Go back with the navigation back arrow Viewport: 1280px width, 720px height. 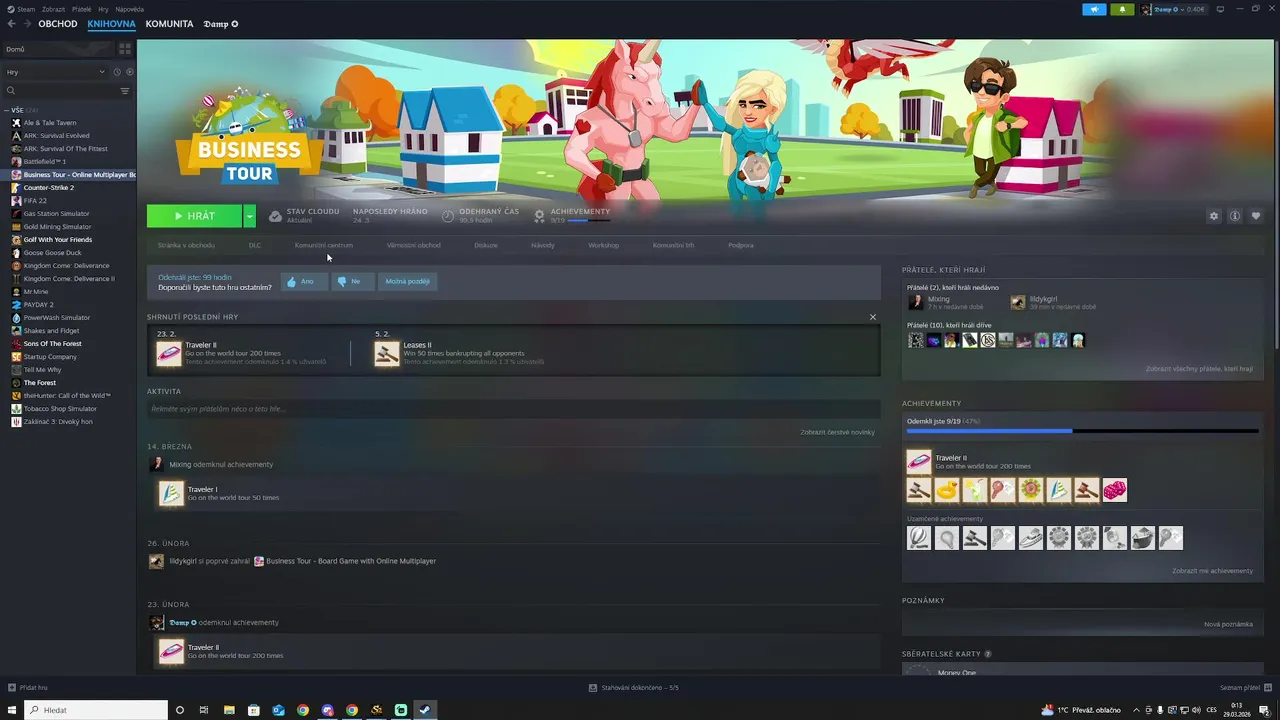tap(11, 24)
